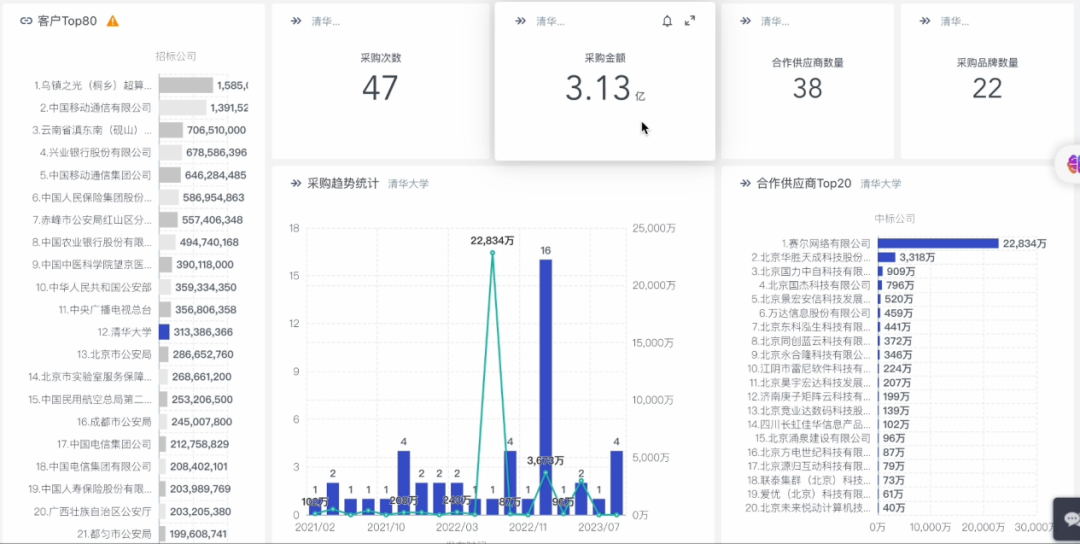The image size is (1080, 544).
Task: Select supplier 2.北京华胜天成科技股份 in Top20 list
Action: coord(811,258)
